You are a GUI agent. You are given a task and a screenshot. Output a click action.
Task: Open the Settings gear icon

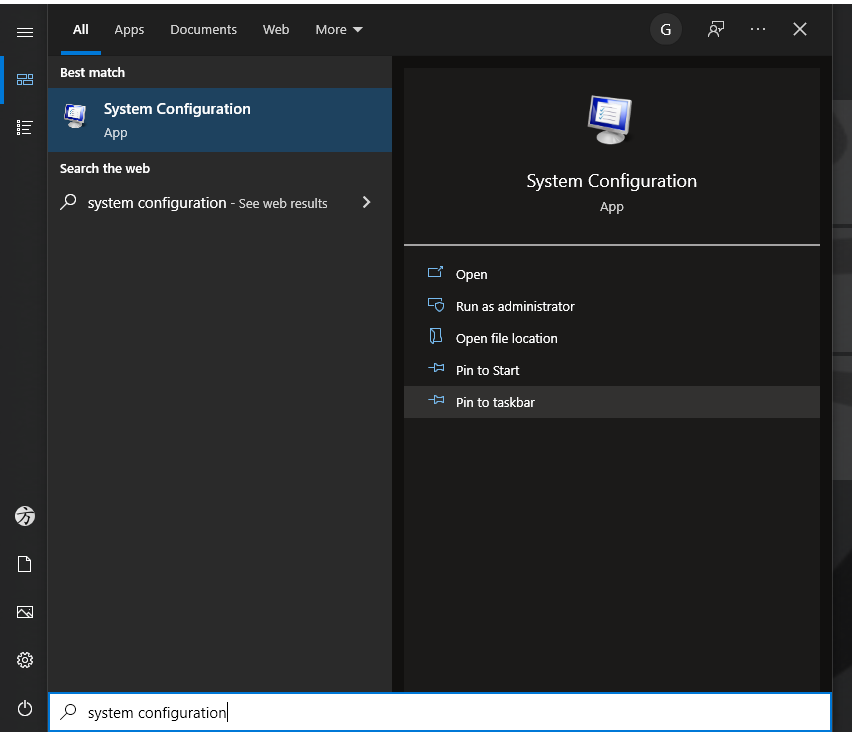click(x=25, y=660)
